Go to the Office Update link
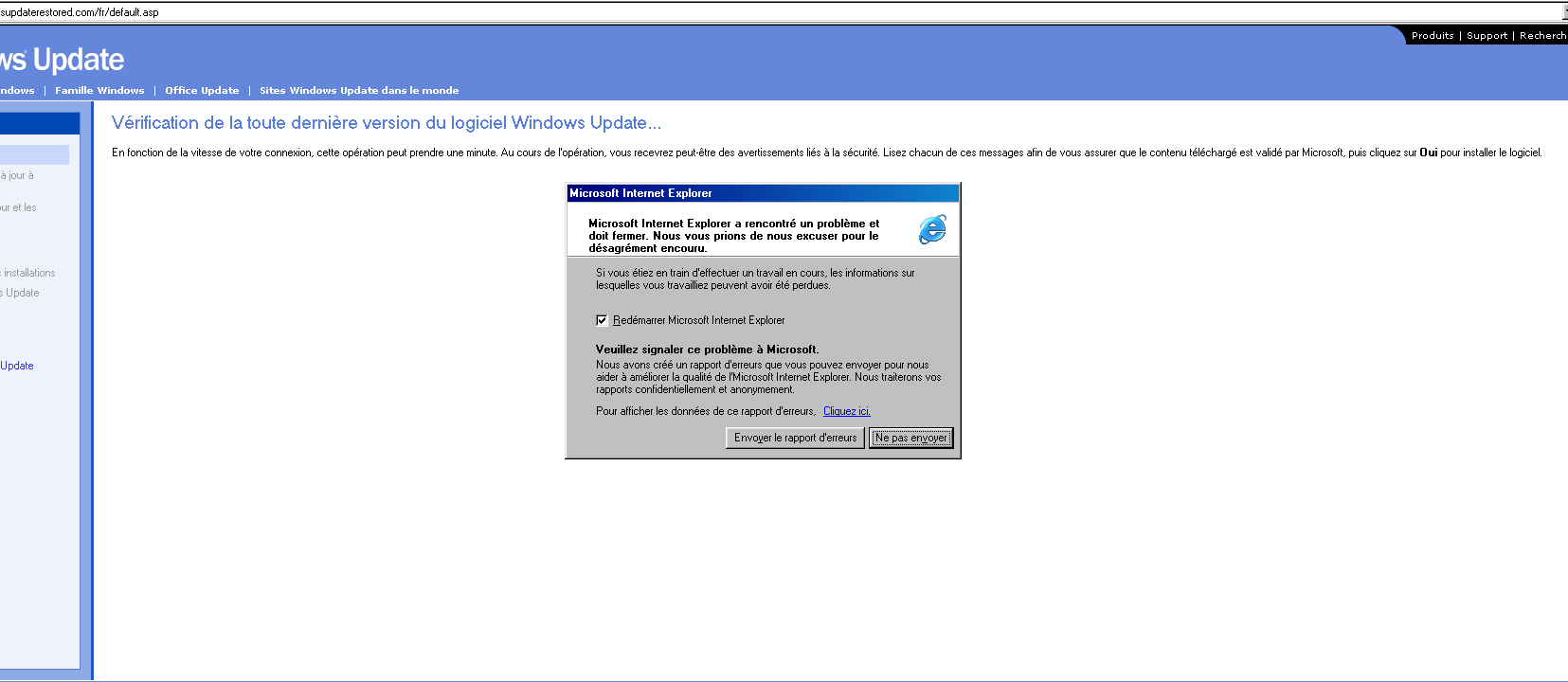 (202, 91)
